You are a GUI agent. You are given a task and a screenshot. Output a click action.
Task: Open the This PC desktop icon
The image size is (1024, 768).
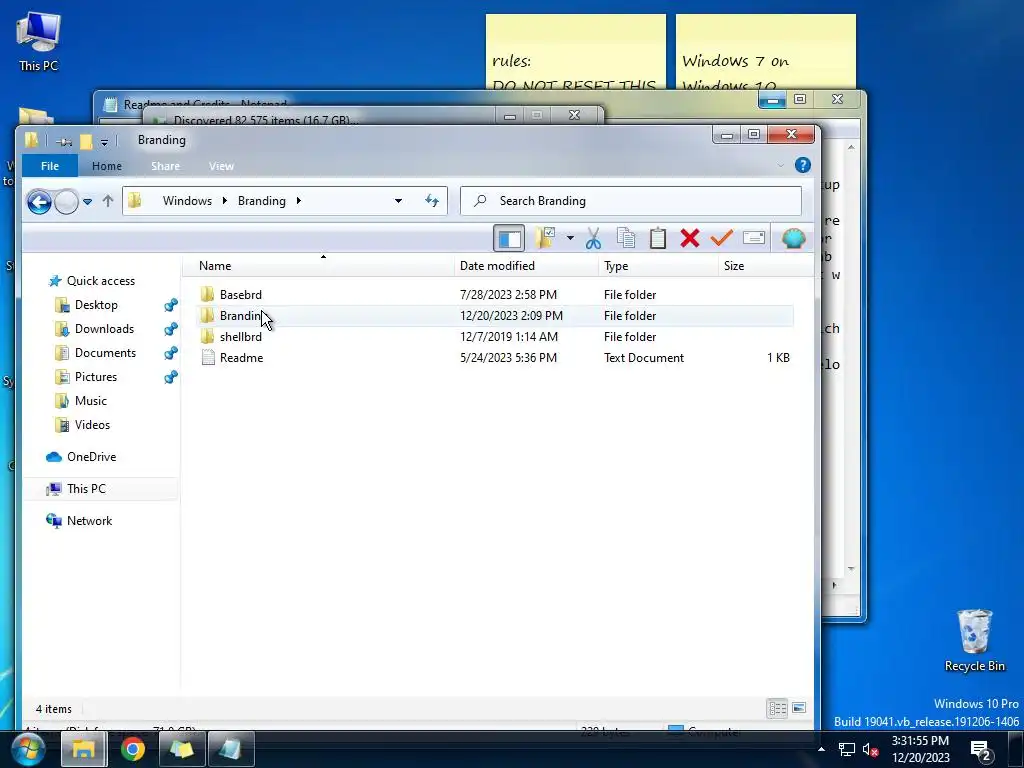pyautogui.click(x=39, y=42)
